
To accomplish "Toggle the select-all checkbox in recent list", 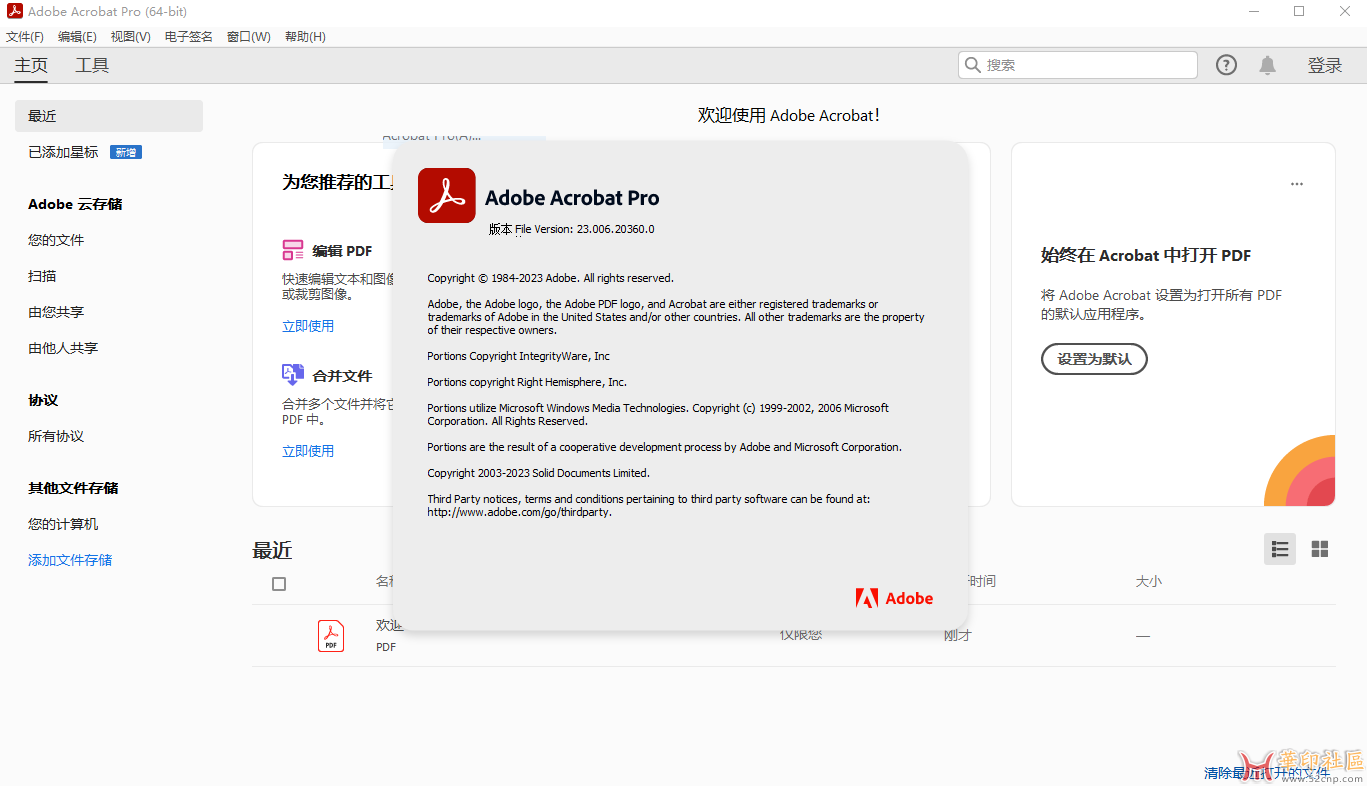I will pos(279,584).
